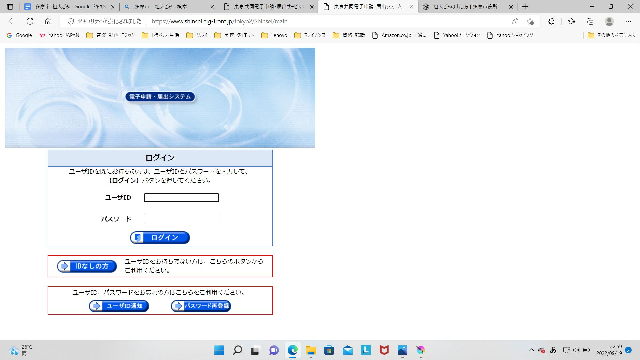Screen dimensions: 640x360
Task: Open a new browser tab
Action: (x=525, y=7)
